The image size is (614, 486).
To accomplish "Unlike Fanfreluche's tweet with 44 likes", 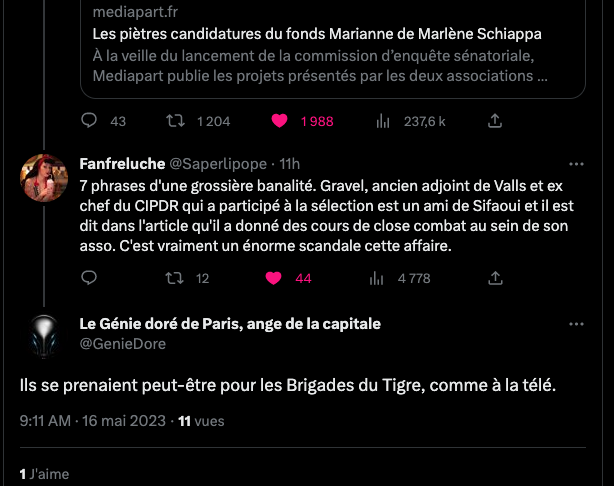I will 280,279.
